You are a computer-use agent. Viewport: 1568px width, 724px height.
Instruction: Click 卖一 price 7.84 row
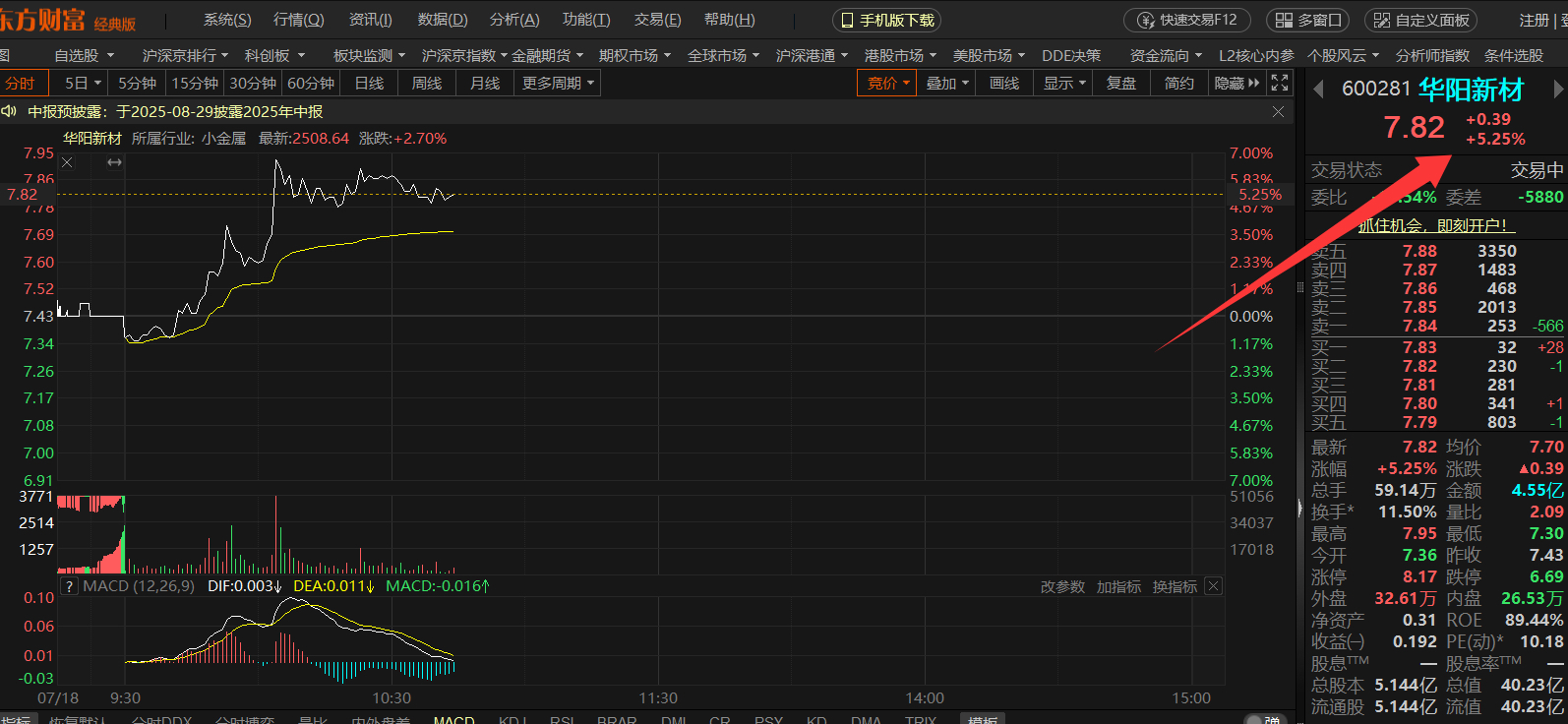[x=1436, y=326]
